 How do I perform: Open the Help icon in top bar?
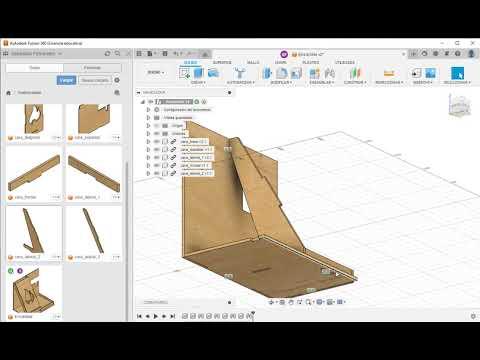tap(458, 53)
